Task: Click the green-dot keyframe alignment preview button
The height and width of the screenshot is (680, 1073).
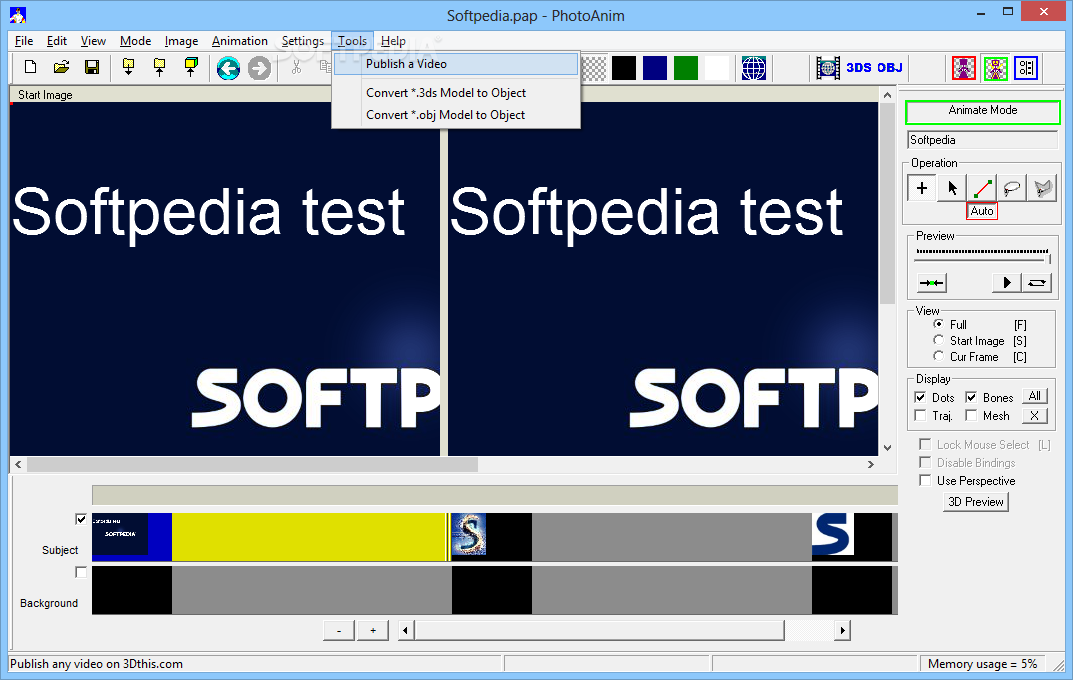Action: [x=931, y=283]
